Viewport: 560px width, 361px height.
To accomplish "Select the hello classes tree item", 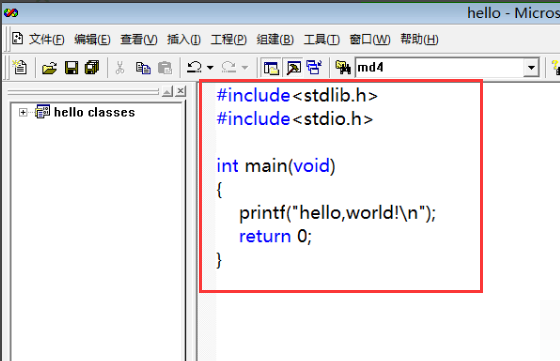I will [94, 112].
